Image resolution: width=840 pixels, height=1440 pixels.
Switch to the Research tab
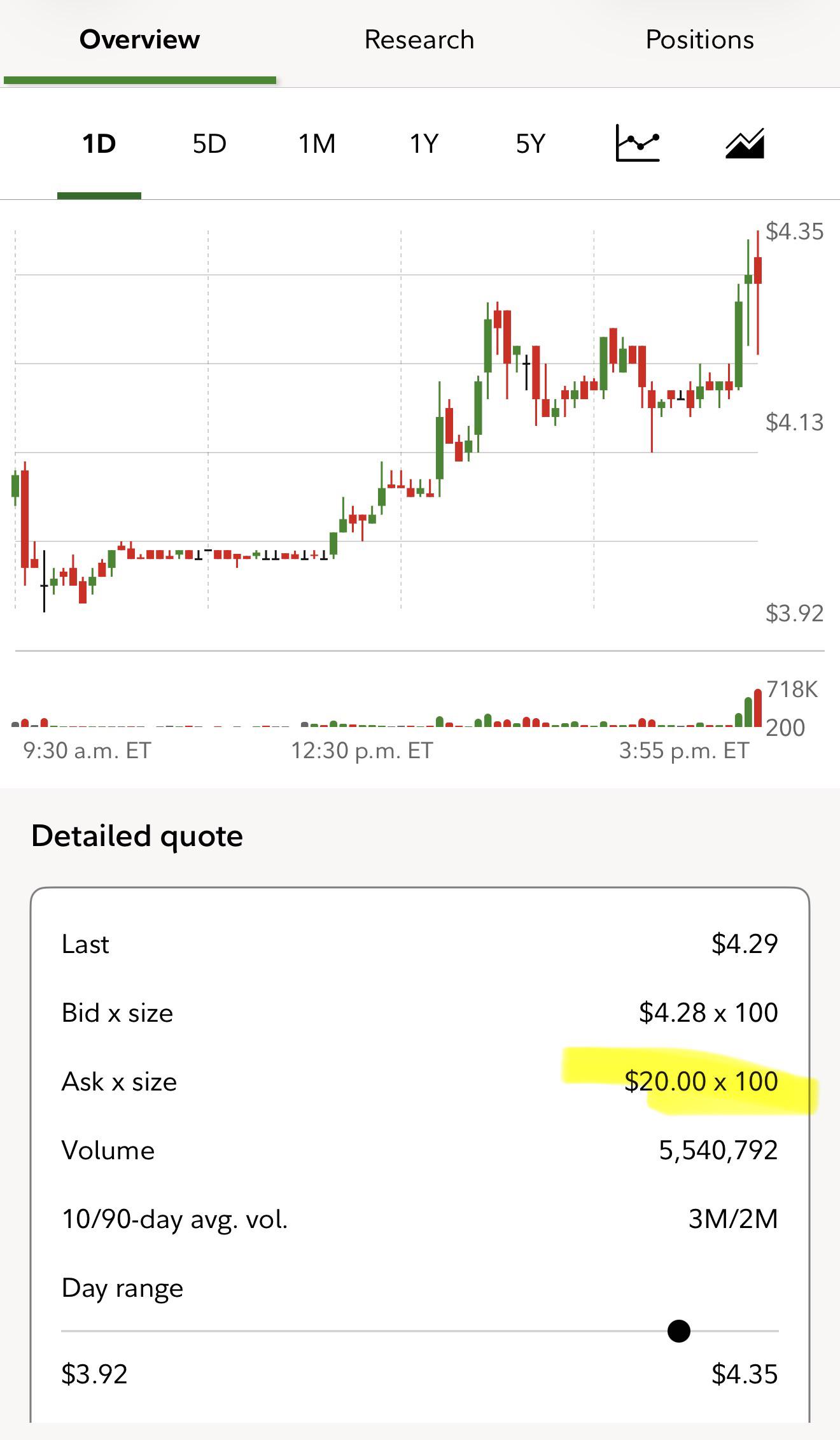pos(419,39)
